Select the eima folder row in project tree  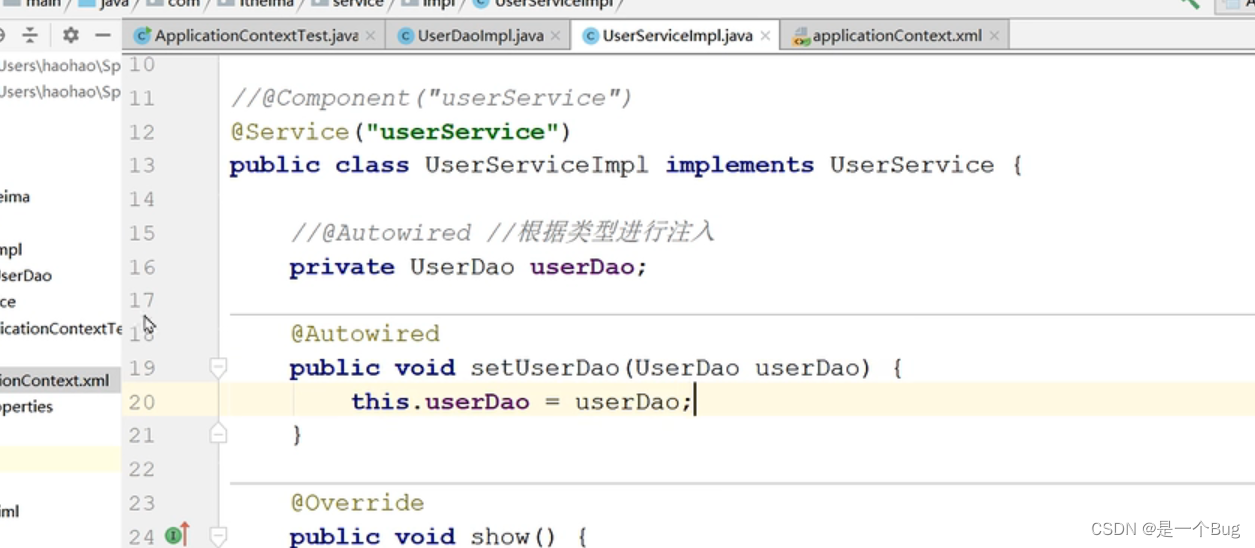pyautogui.click(x=15, y=197)
